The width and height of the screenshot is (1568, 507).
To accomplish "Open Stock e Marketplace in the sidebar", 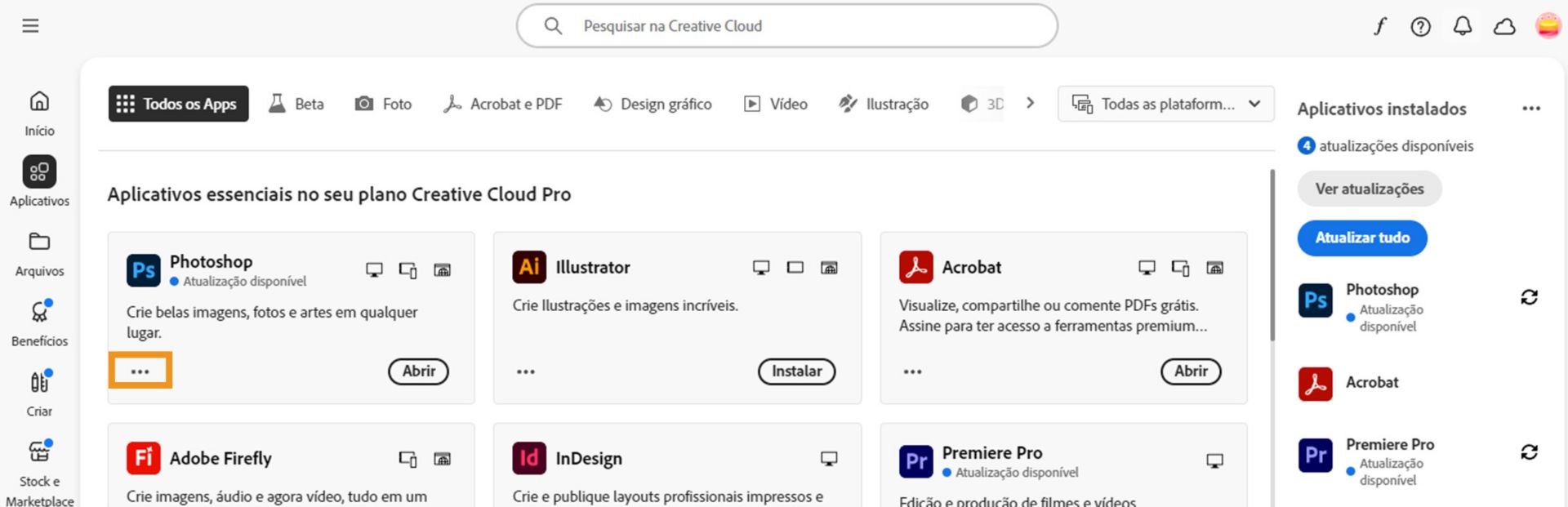I will (39, 474).
